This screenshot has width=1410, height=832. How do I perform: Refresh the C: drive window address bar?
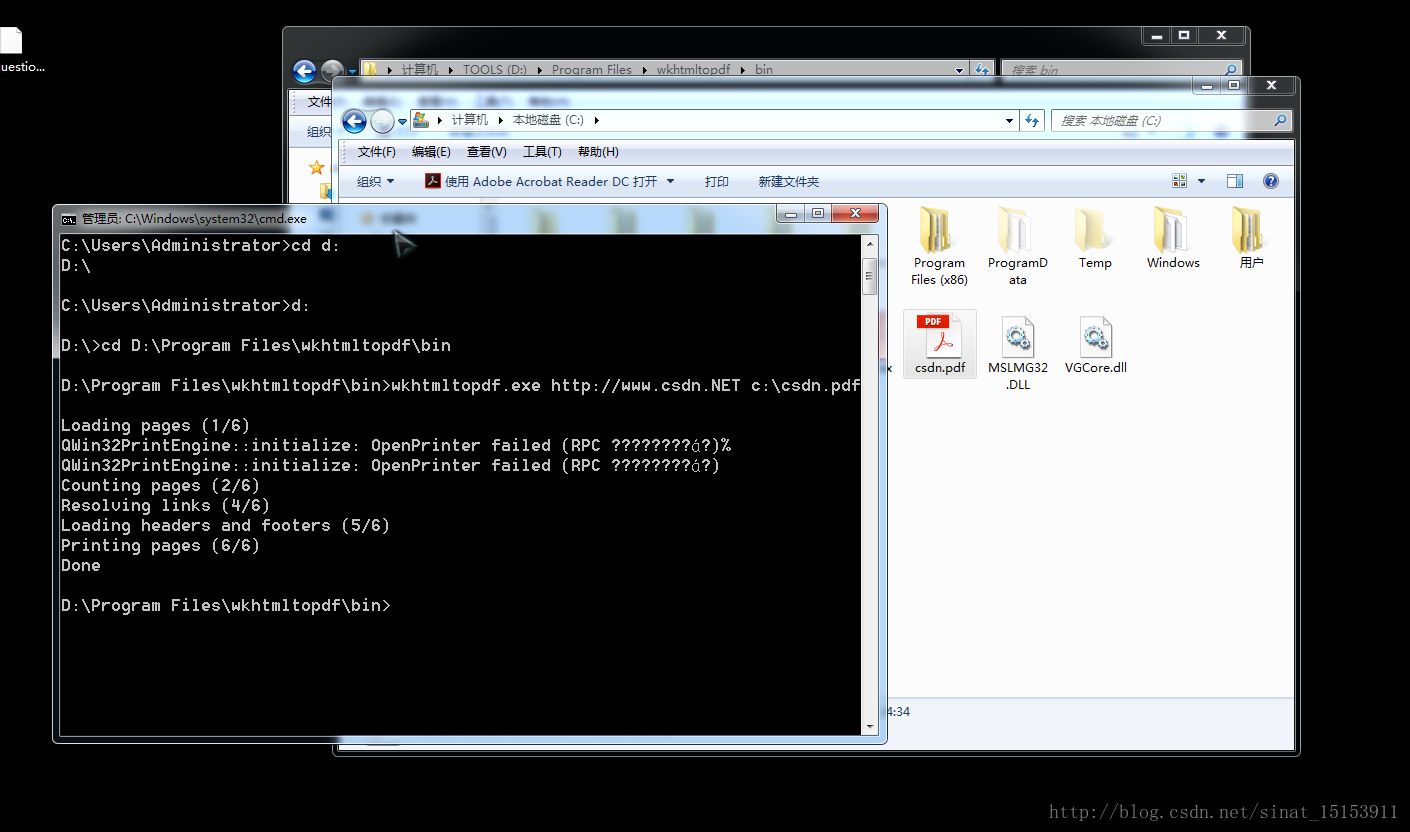(x=1032, y=120)
